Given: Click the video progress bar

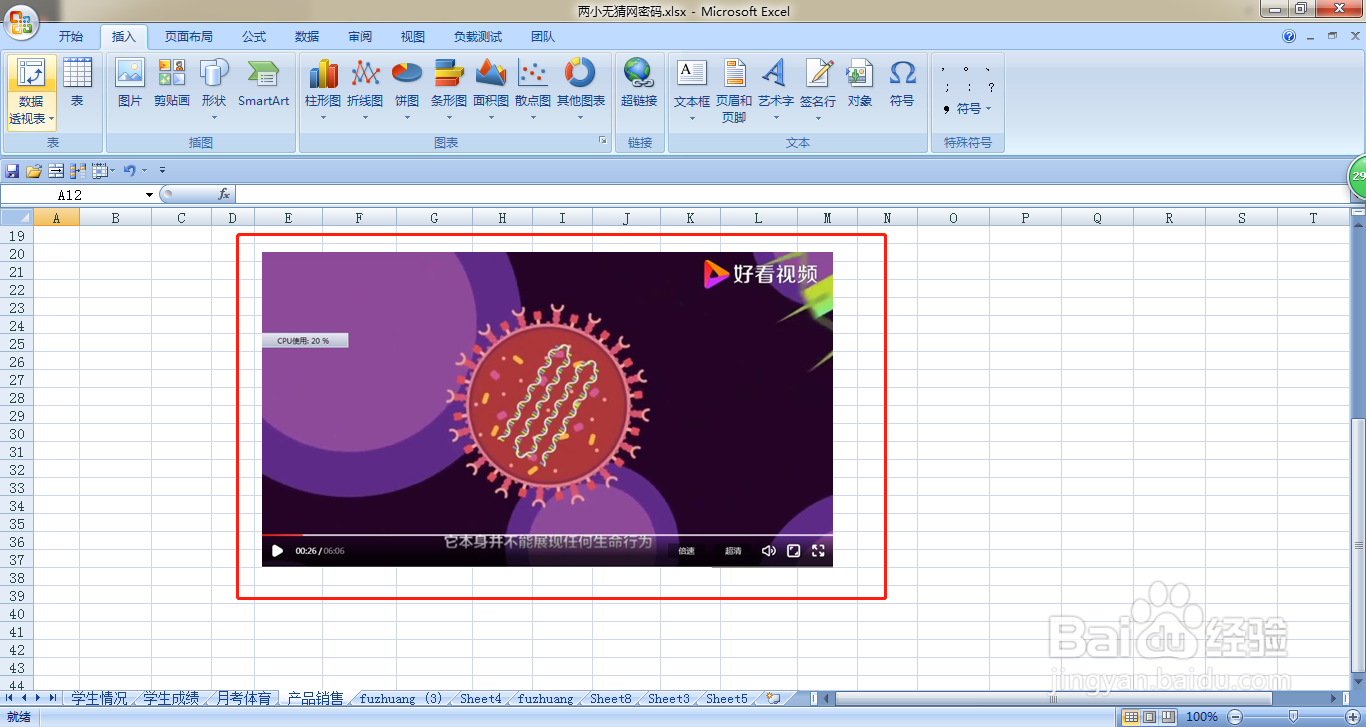Looking at the screenshot, I should pos(547,535).
